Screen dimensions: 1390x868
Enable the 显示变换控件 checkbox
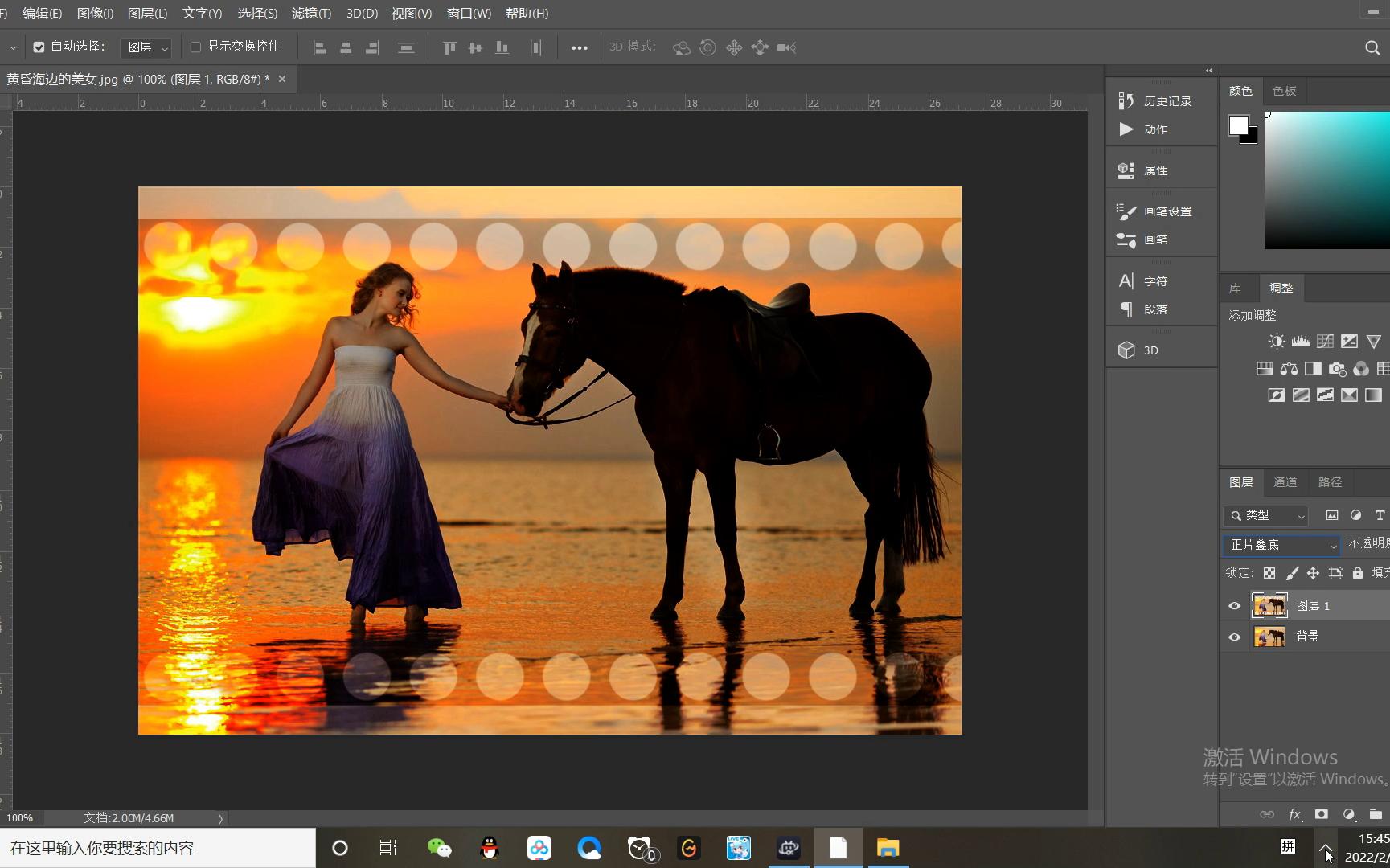(x=195, y=47)
